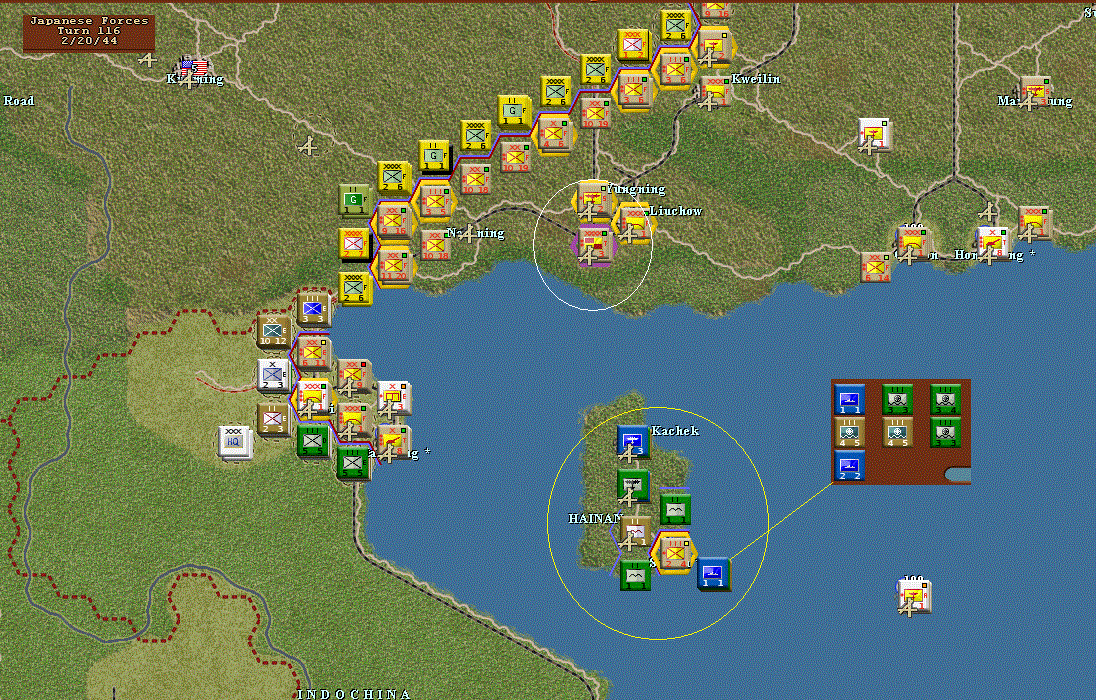Image resolution: width=1096 pixels, height=700 pixels.
Task: Select the blue air unit at Kachek
Action: click(x=633, y=443)
